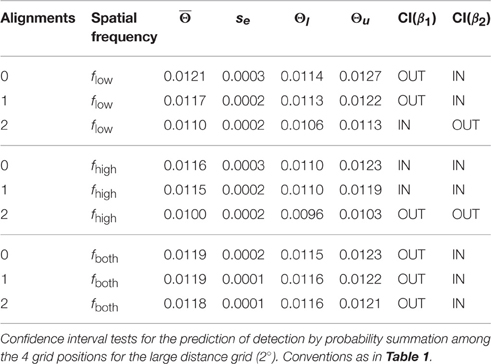491x364 pixels.
Task: Click f-low label in alignment 2 row
Action: click(x=102, y=127)
